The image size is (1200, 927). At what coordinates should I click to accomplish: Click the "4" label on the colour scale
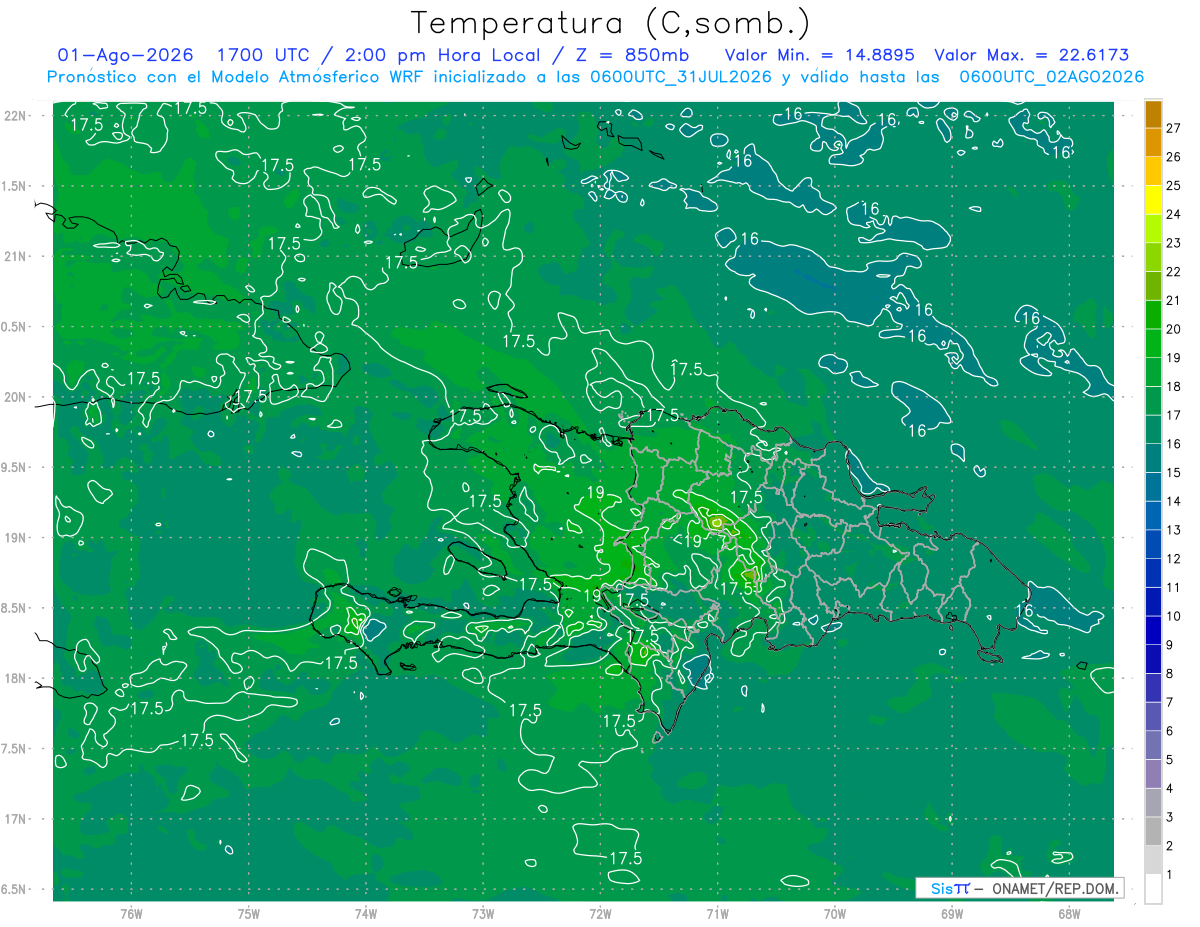[x=1170, y=788]
